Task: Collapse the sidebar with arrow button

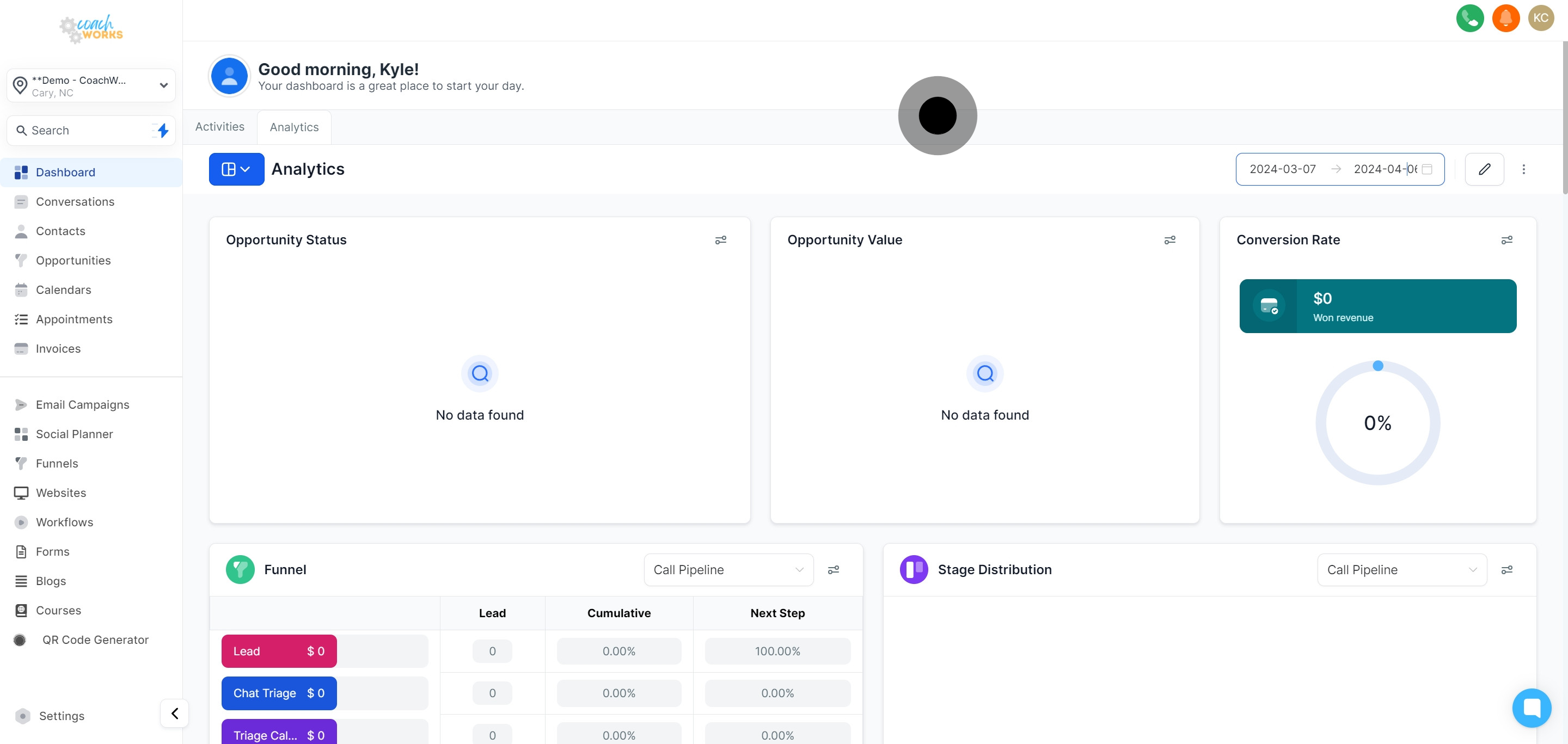Action: (175, 713)
